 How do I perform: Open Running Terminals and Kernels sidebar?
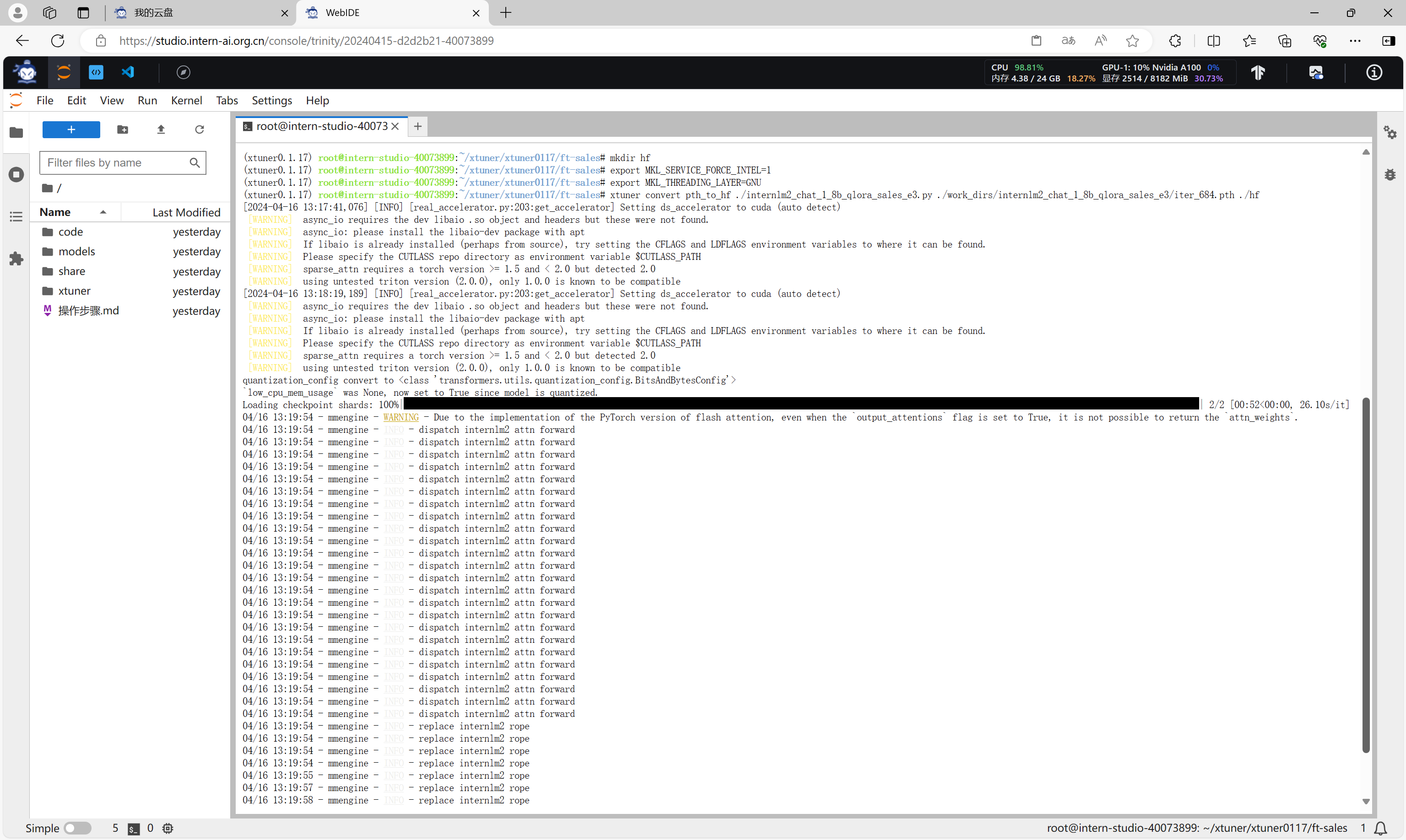16,174
